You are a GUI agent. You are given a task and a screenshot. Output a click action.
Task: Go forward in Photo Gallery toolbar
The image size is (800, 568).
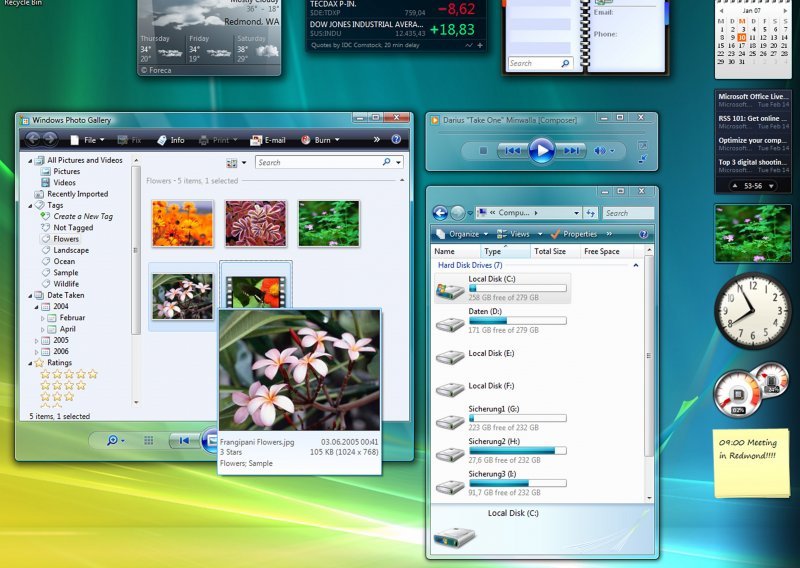(49, 139)
